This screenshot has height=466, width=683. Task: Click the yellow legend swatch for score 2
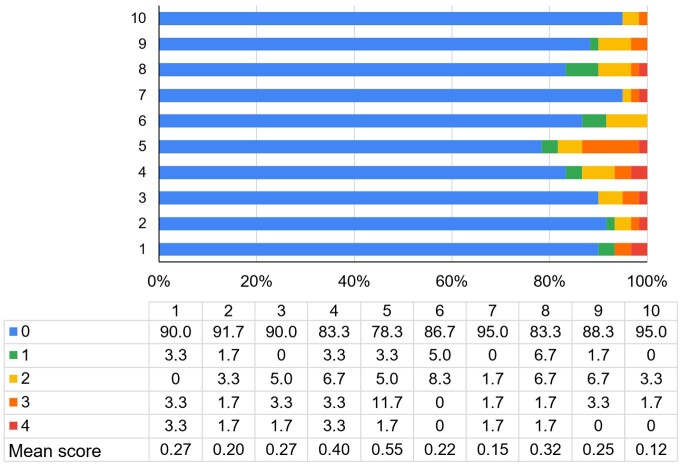point(12,380)
